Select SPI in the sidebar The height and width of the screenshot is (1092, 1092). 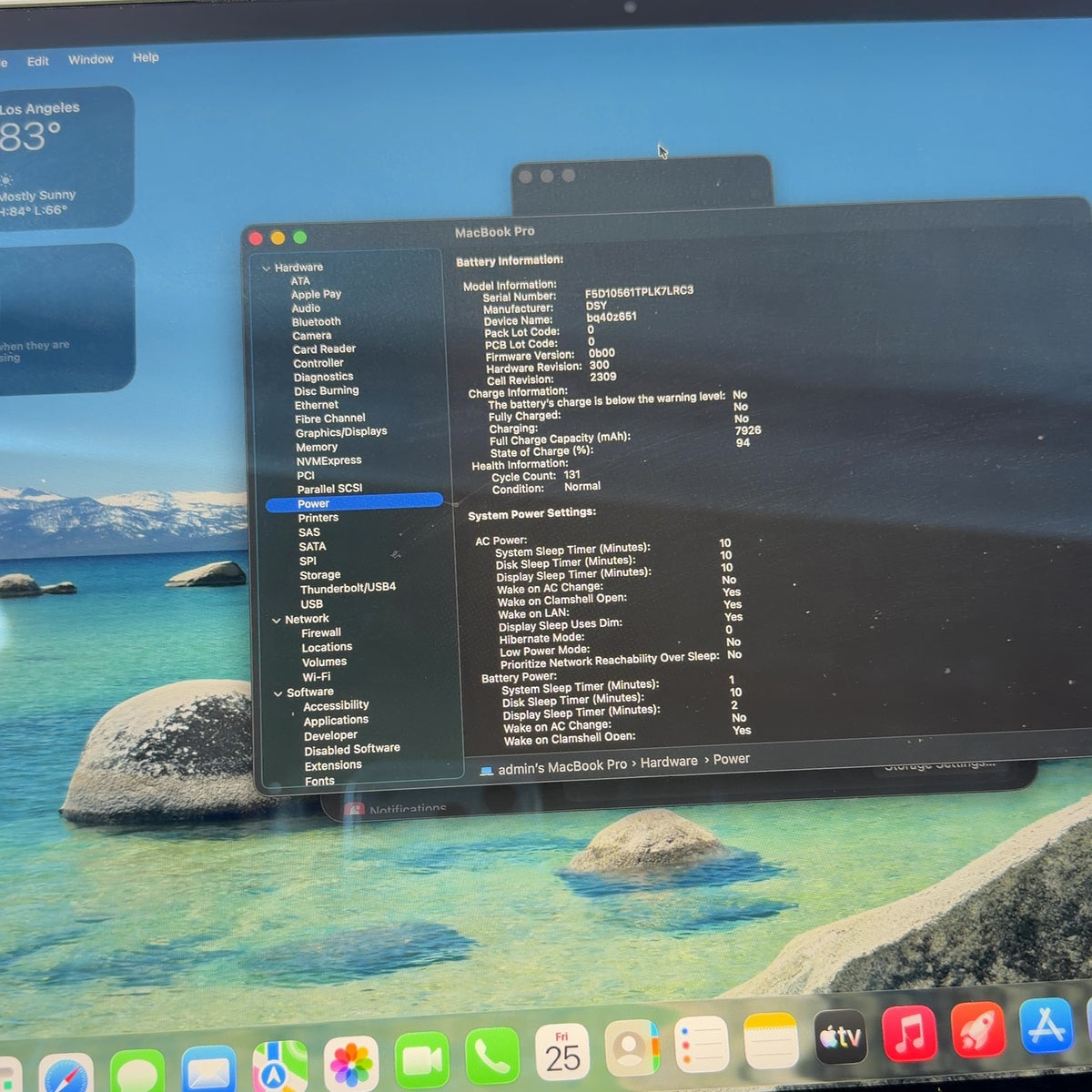pos(308,561)
